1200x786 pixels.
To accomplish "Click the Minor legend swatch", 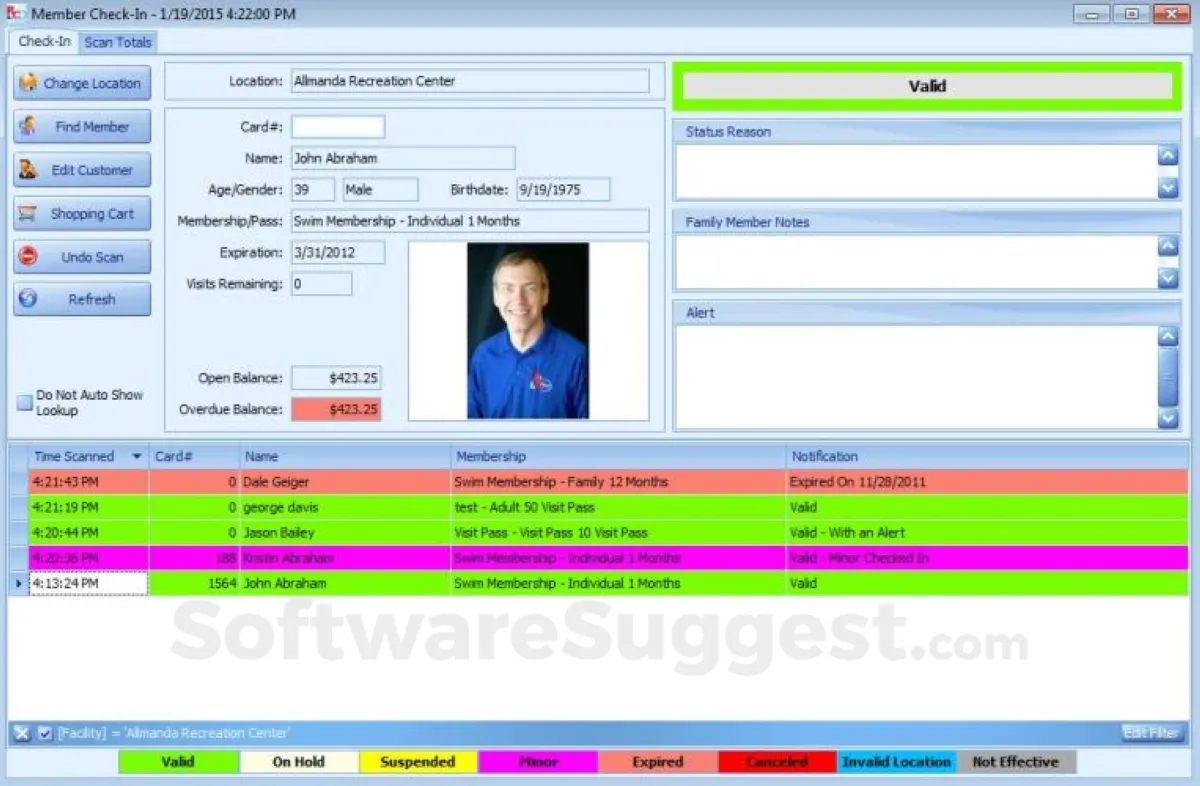I will pyautogui.click(x=538, y=762).
